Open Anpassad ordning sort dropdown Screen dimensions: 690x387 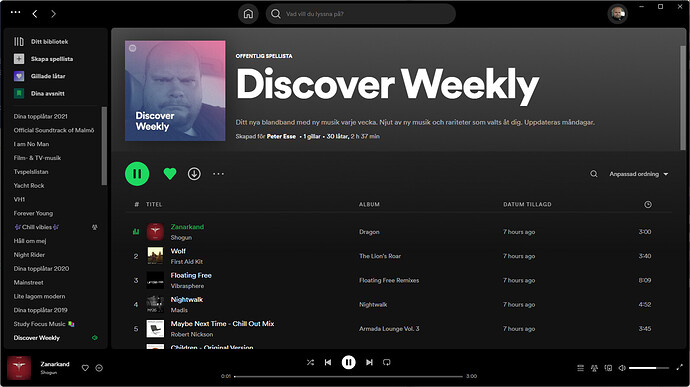pos(639,174)
